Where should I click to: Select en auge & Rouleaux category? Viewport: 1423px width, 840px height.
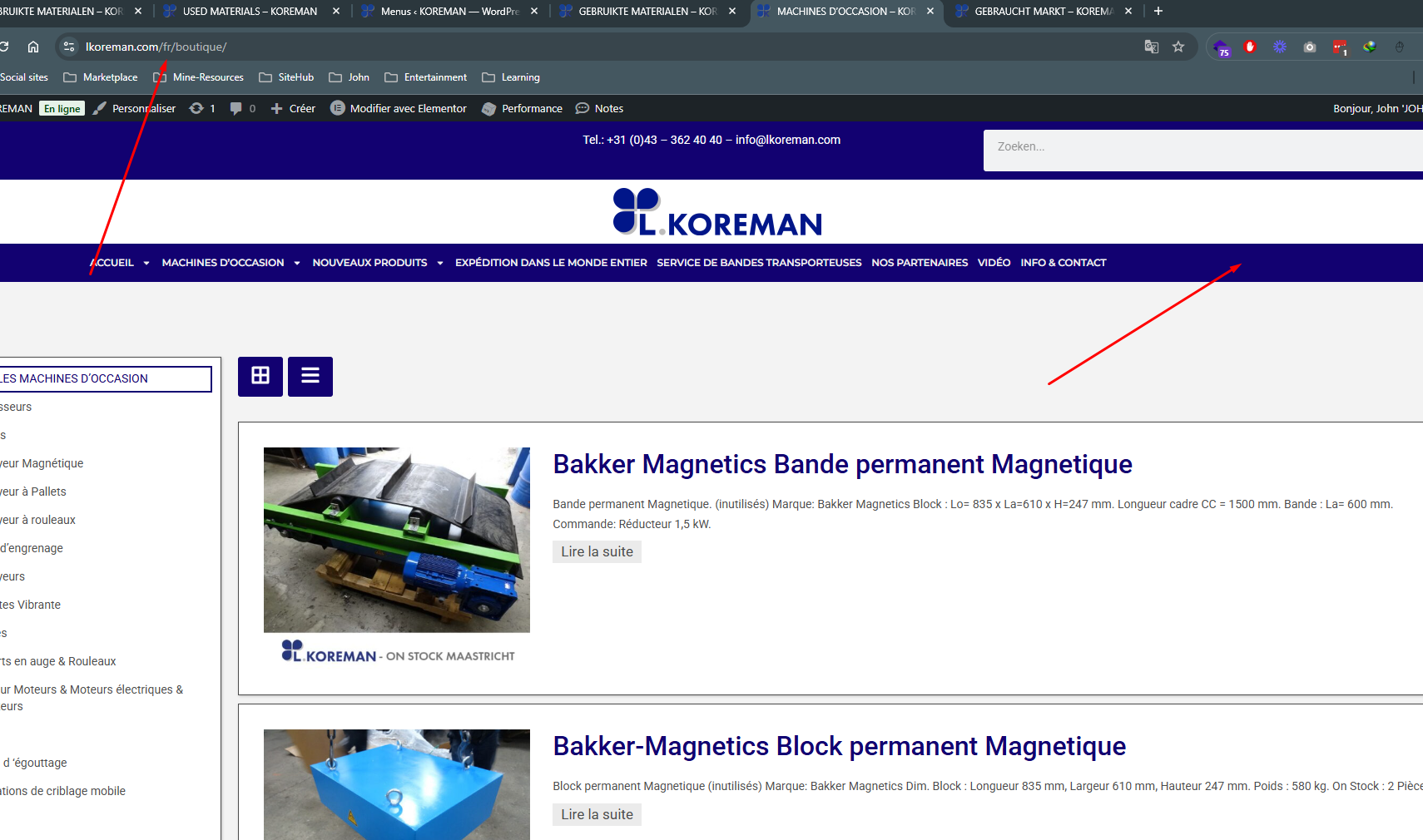click(x=58, y=661)
